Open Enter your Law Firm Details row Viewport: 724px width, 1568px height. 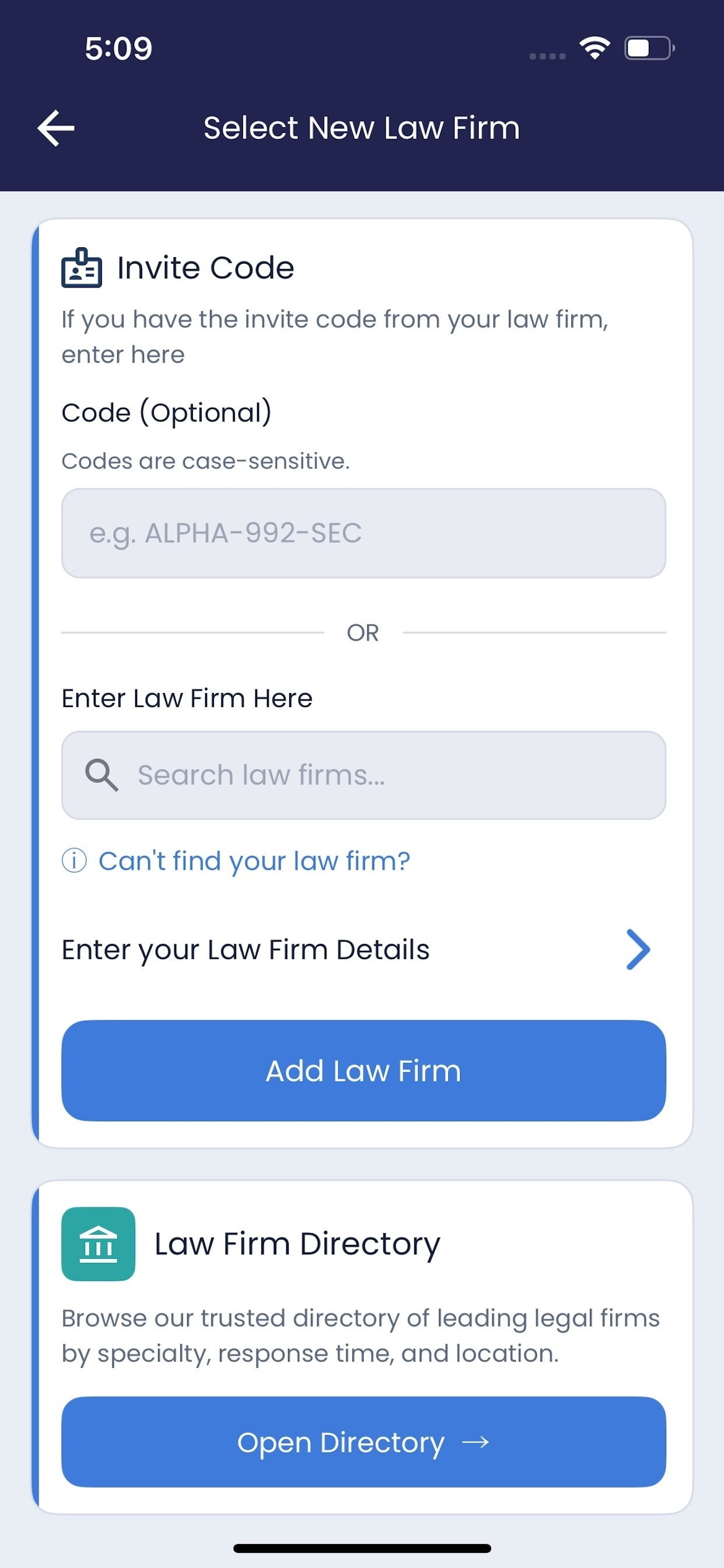(363, 949)
